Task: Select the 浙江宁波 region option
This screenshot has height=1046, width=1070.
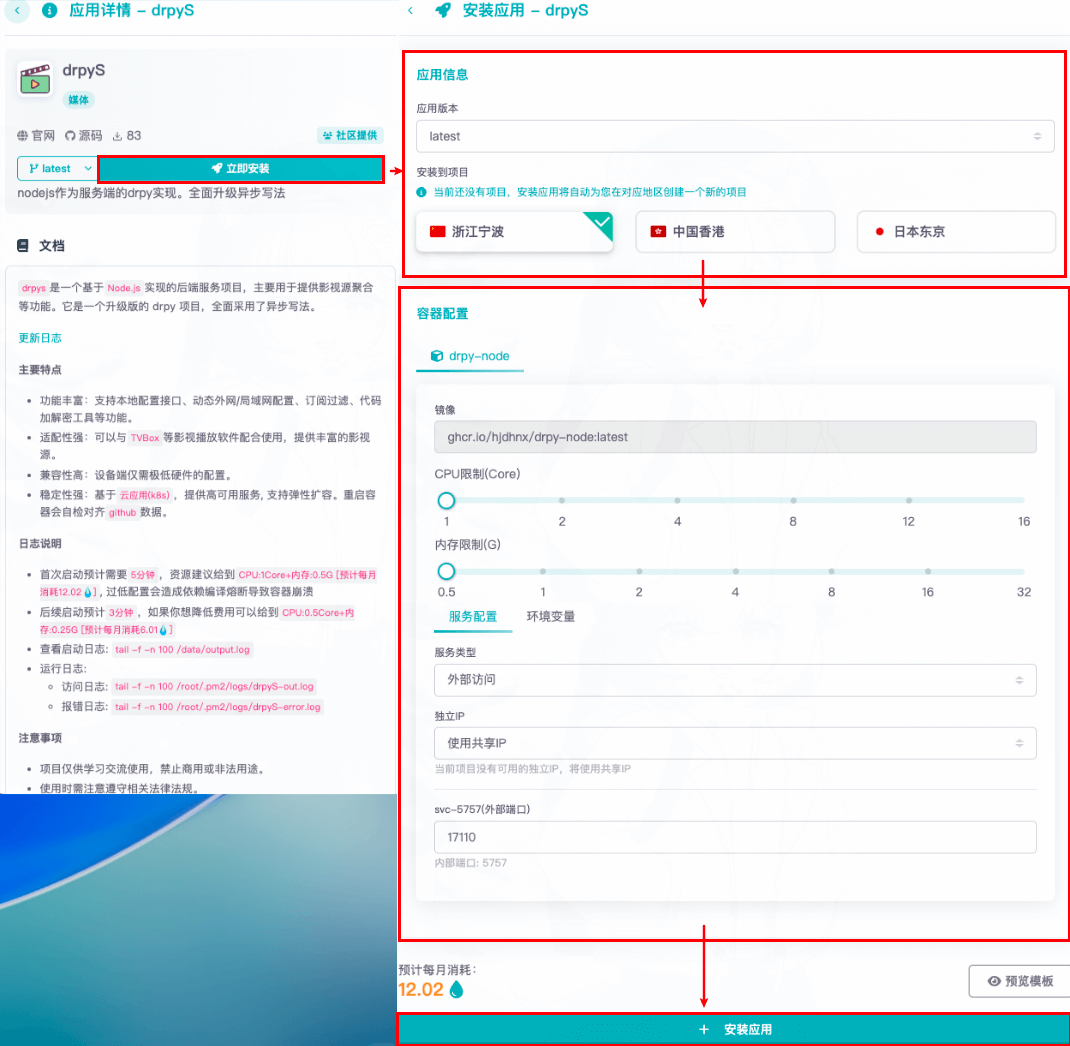Action: 514,231
